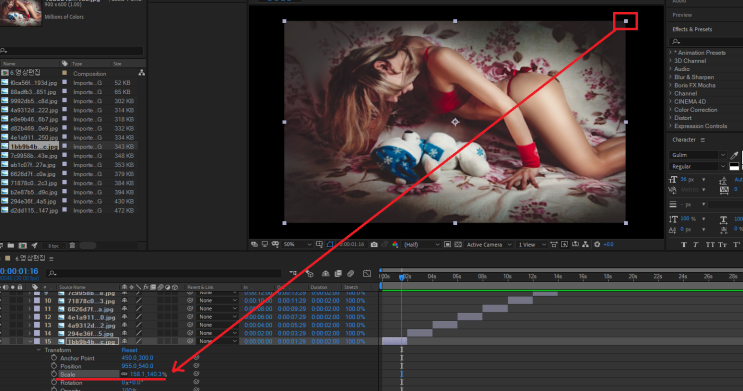Click the Draft 3D icon in timeline
Screen dimensions: 743x391
pyautogui.click(x=309, y=273)
